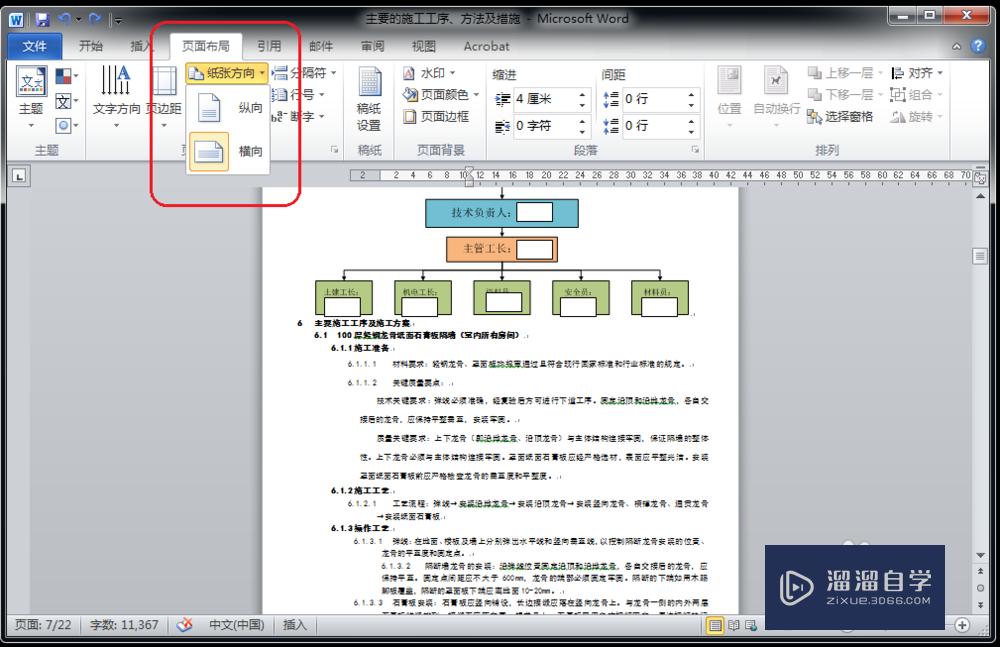The height and width of the screenshot is (647, 1000).
Task: Open the 分隔符 breaks dropdown
Action: coord(304,73)
